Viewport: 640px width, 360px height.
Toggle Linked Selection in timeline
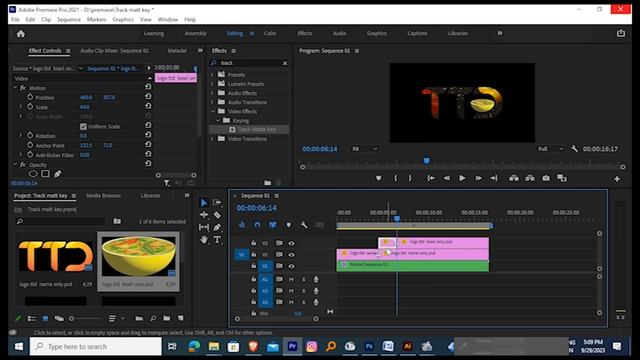tap(273, 225)
